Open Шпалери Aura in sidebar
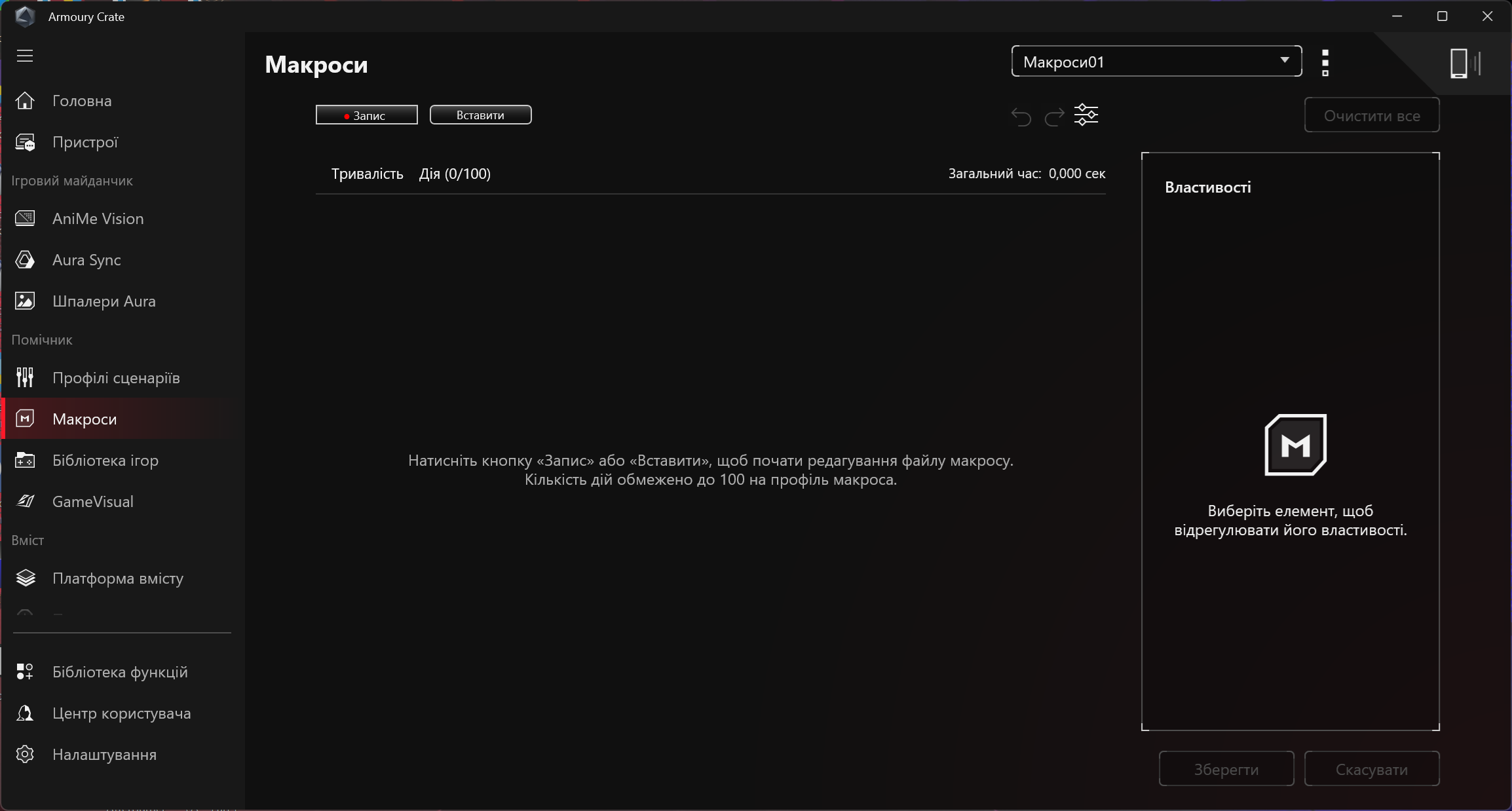 pos(104,301)
